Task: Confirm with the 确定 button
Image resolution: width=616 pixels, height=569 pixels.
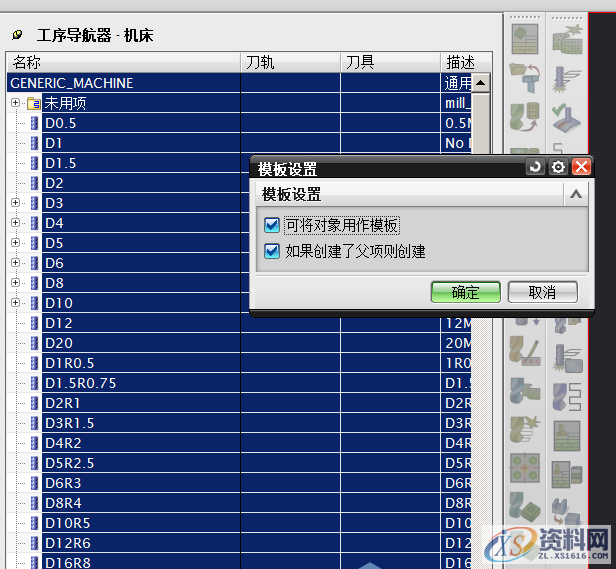Action: pos(466,292)
